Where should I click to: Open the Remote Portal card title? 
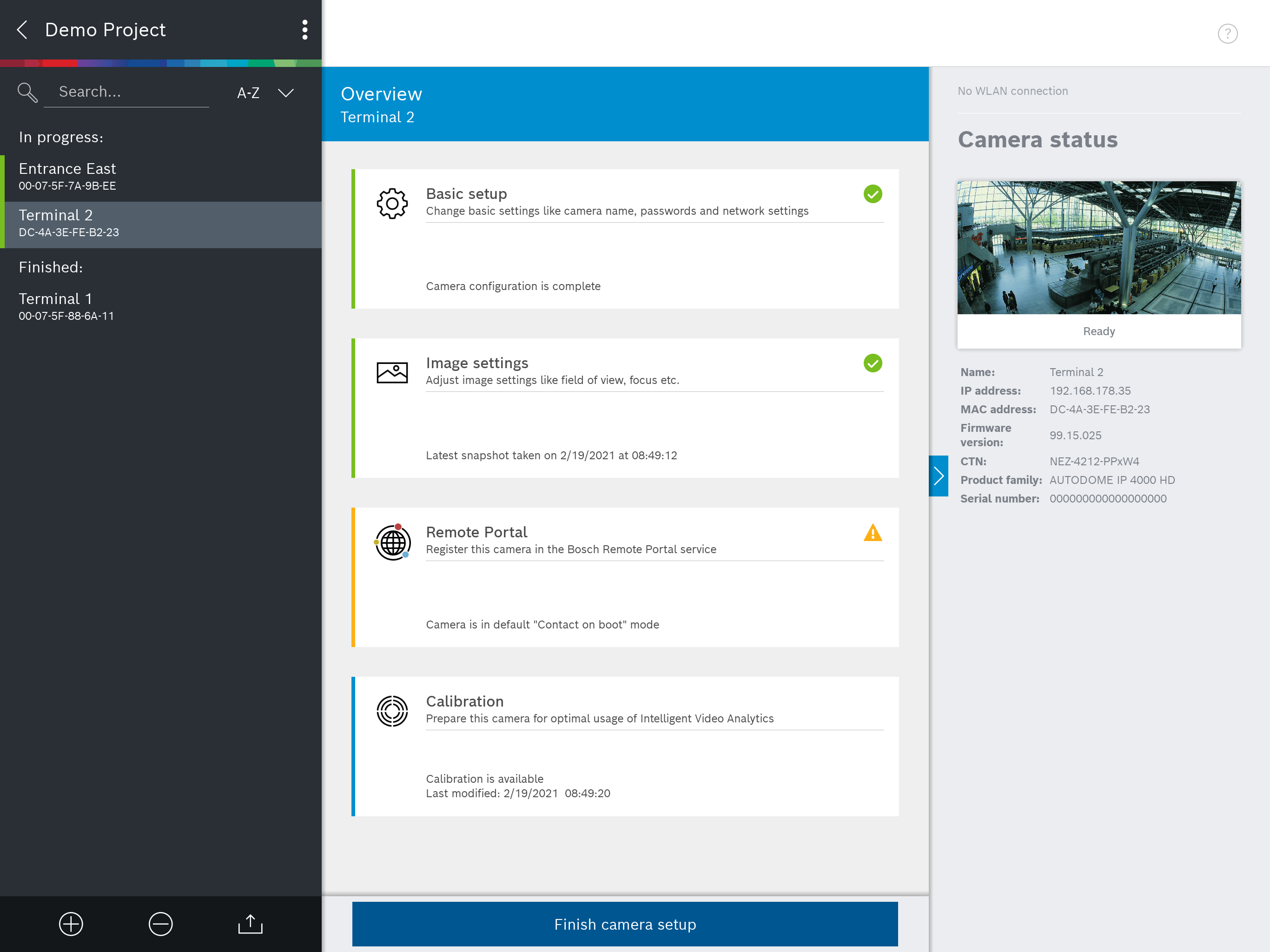click(476, 532)
